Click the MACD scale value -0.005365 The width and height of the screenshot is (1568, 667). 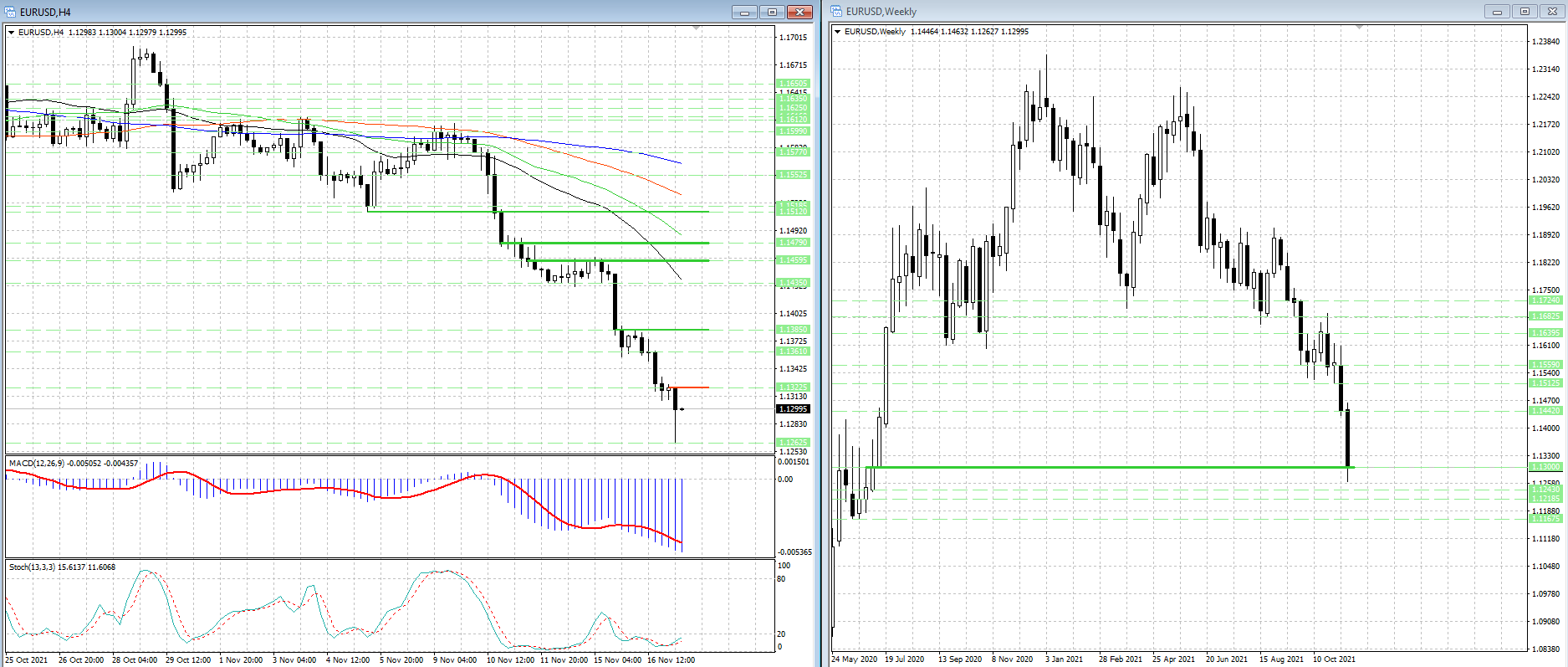pyautogui.click(x=794, y=552)
